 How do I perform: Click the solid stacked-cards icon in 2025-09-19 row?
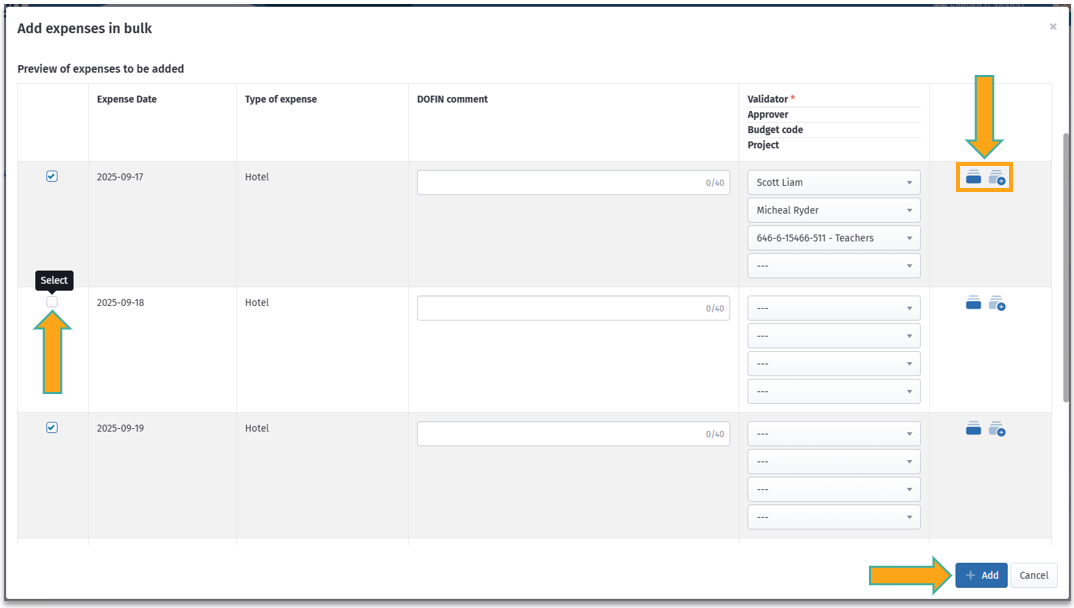[973, 429]
